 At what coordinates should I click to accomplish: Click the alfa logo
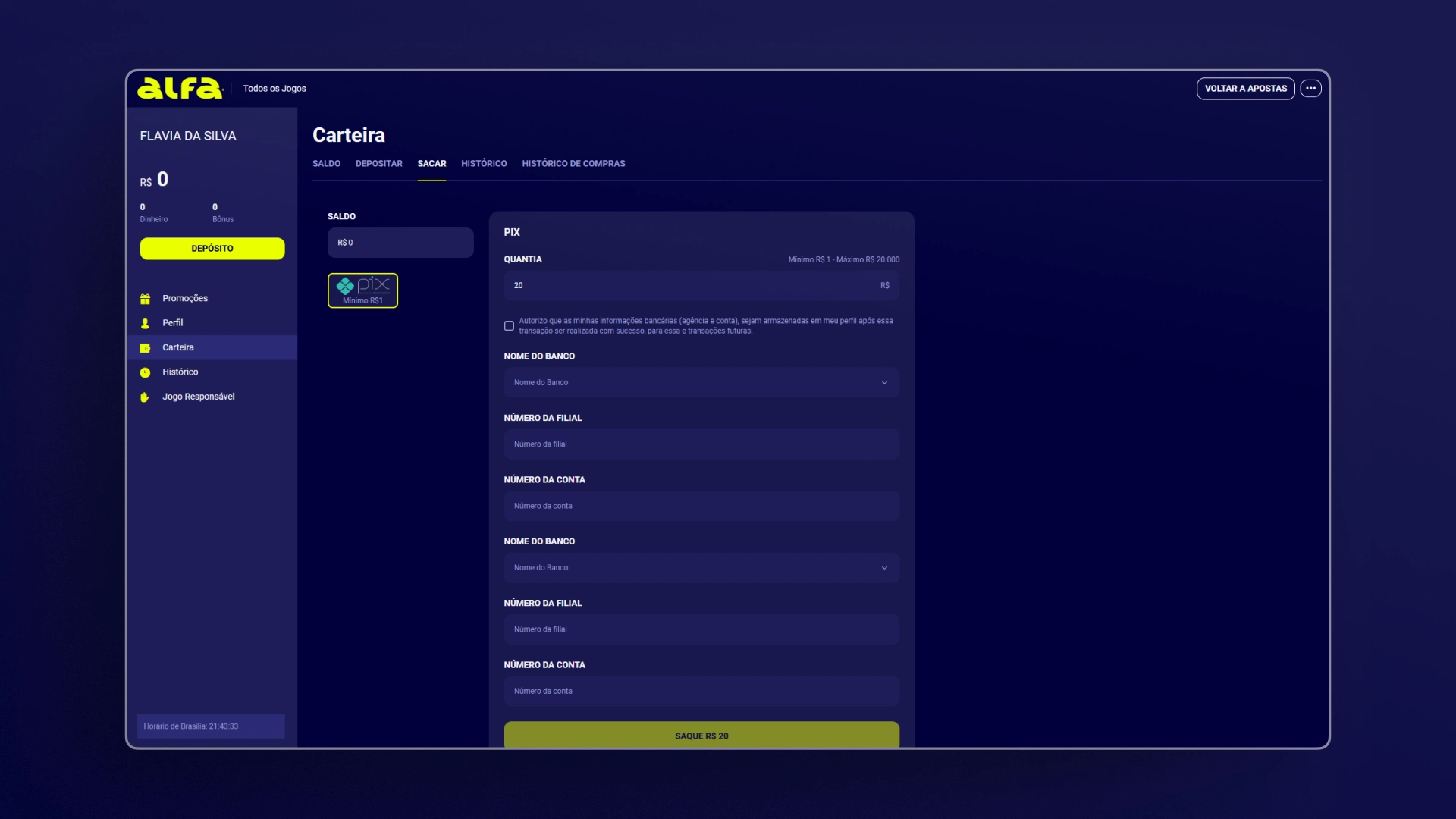tap(180, 89)
